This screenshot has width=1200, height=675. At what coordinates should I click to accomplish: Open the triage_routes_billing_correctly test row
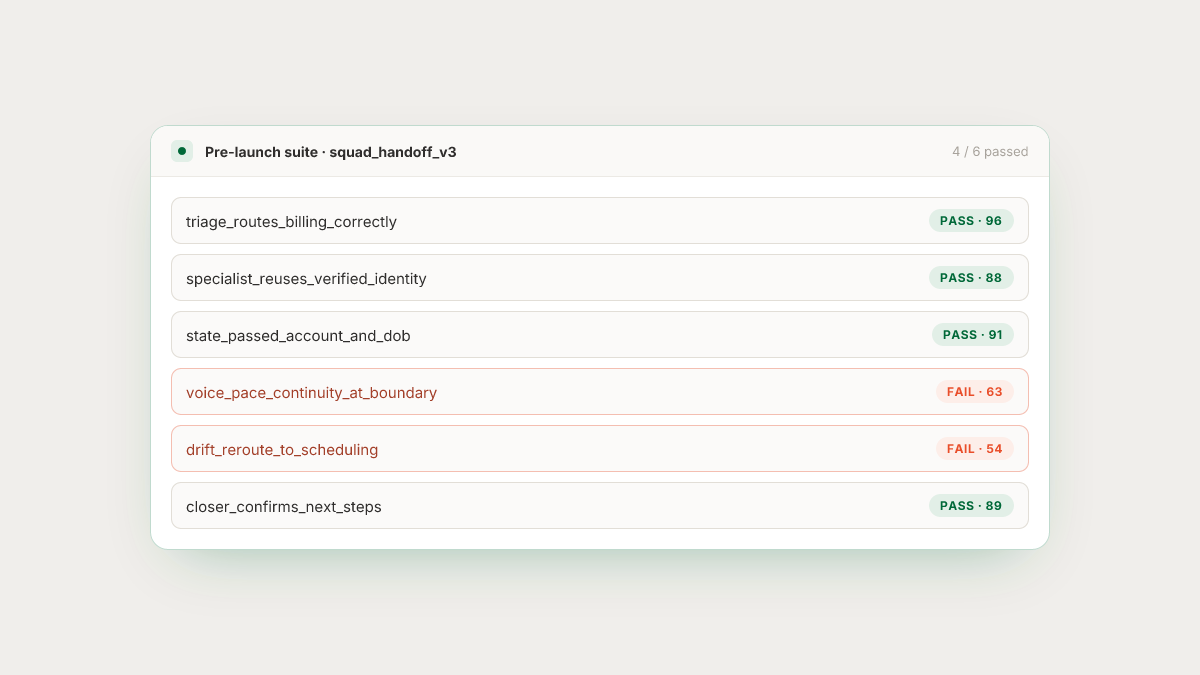[x=600, y=221]
